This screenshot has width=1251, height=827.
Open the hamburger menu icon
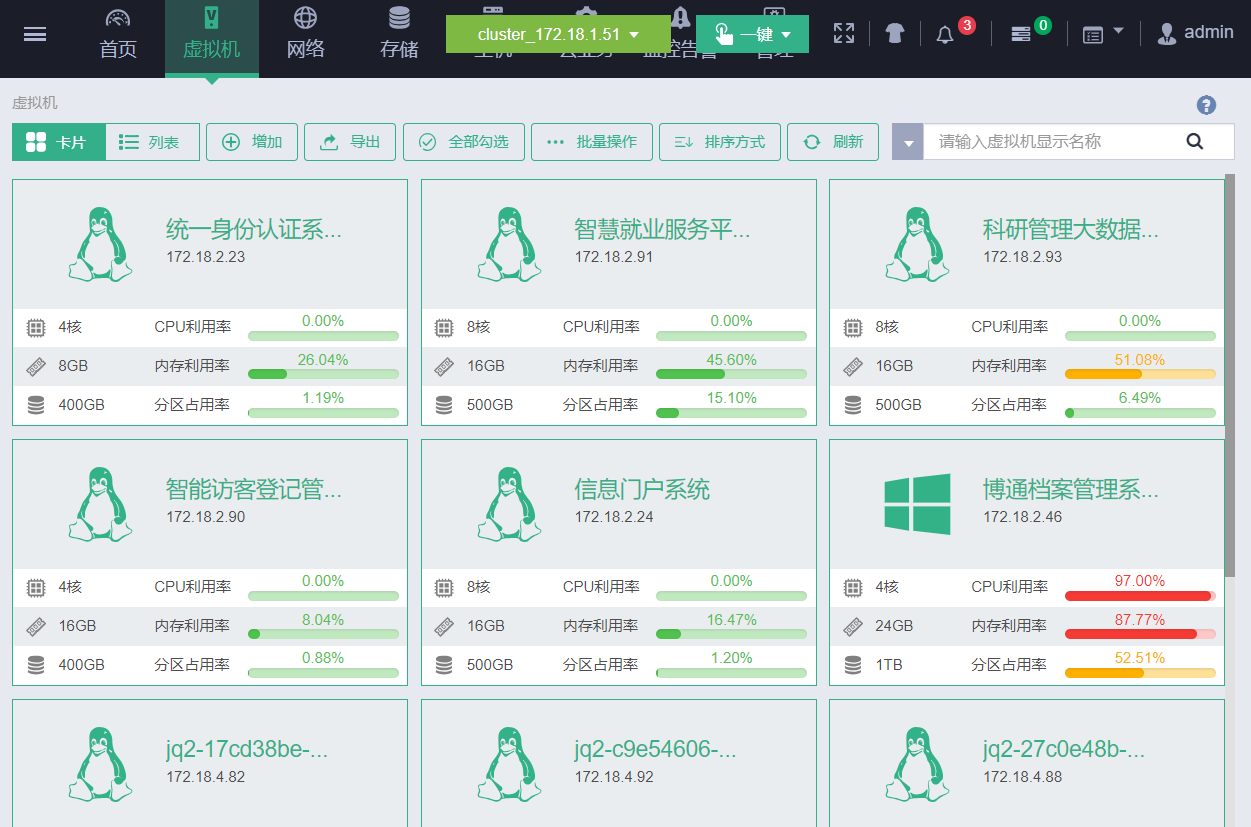point(35,35)
